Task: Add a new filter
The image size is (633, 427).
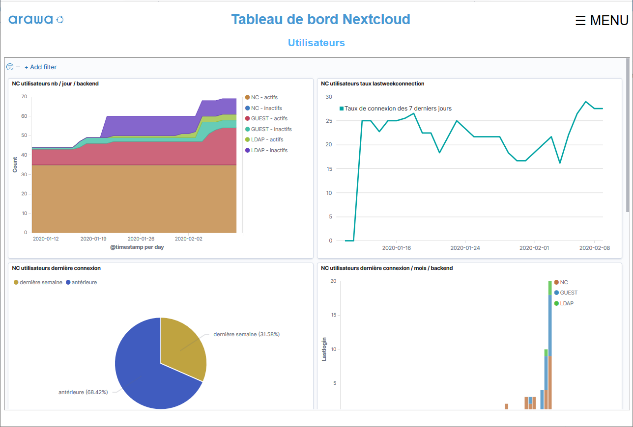Action: click(x=40, y=67)
